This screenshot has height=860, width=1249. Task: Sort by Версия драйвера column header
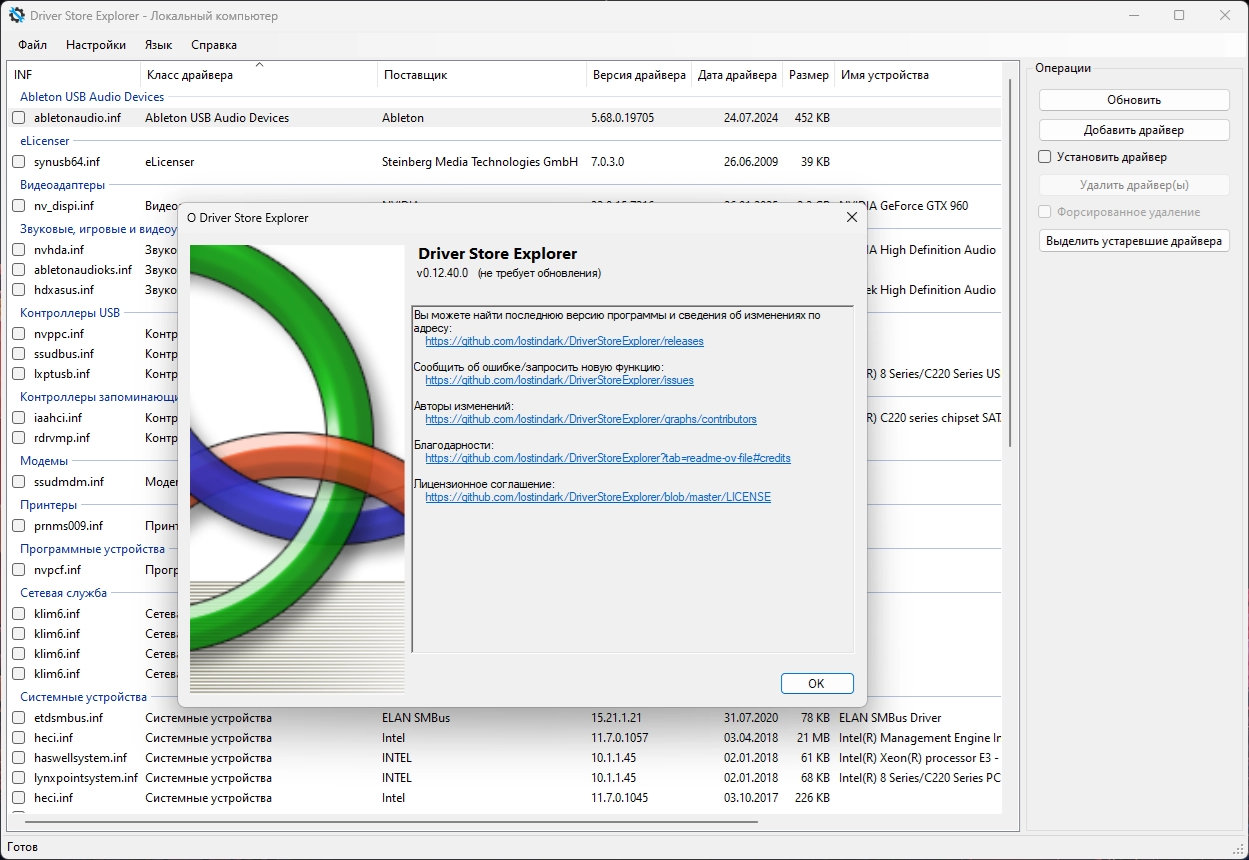click(x=639, y=75)
